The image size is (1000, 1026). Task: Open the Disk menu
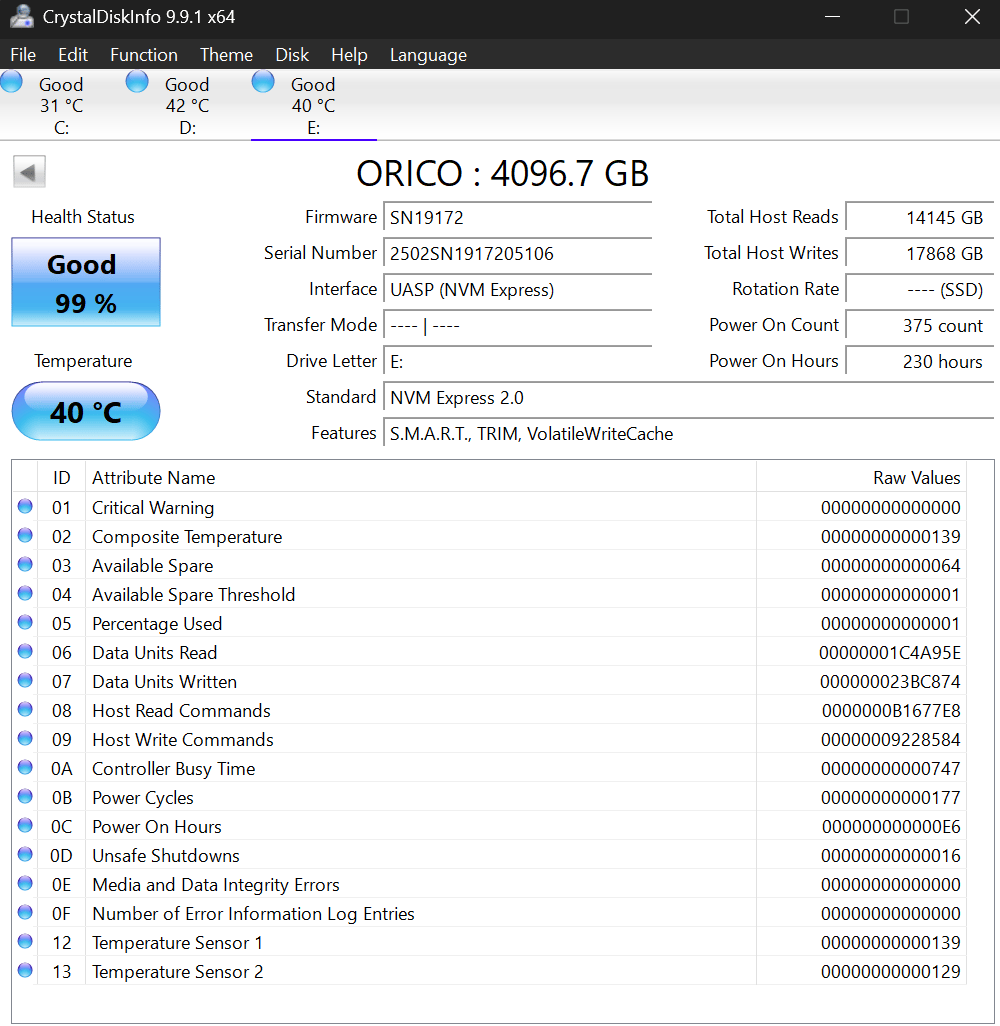point(292,55)
